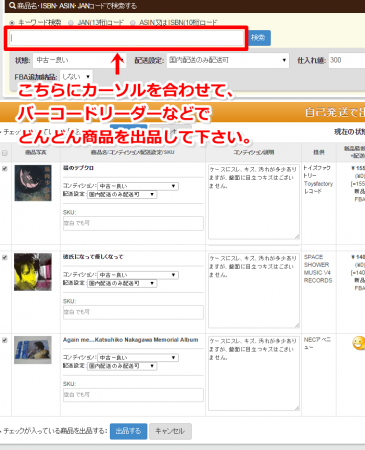Click the キャンセル button at bottom
The image size is (365, 450).
[x=170, y=431]
